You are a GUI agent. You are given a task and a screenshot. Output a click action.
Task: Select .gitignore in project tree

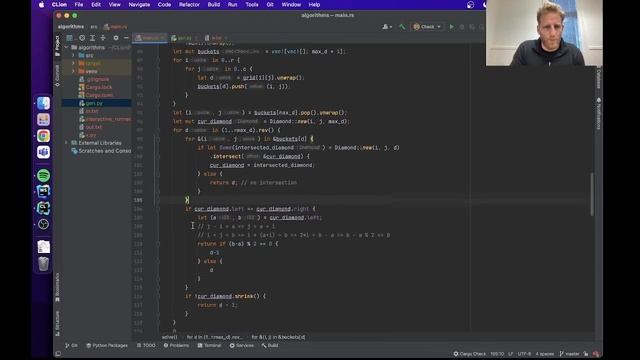click(97, 79)
